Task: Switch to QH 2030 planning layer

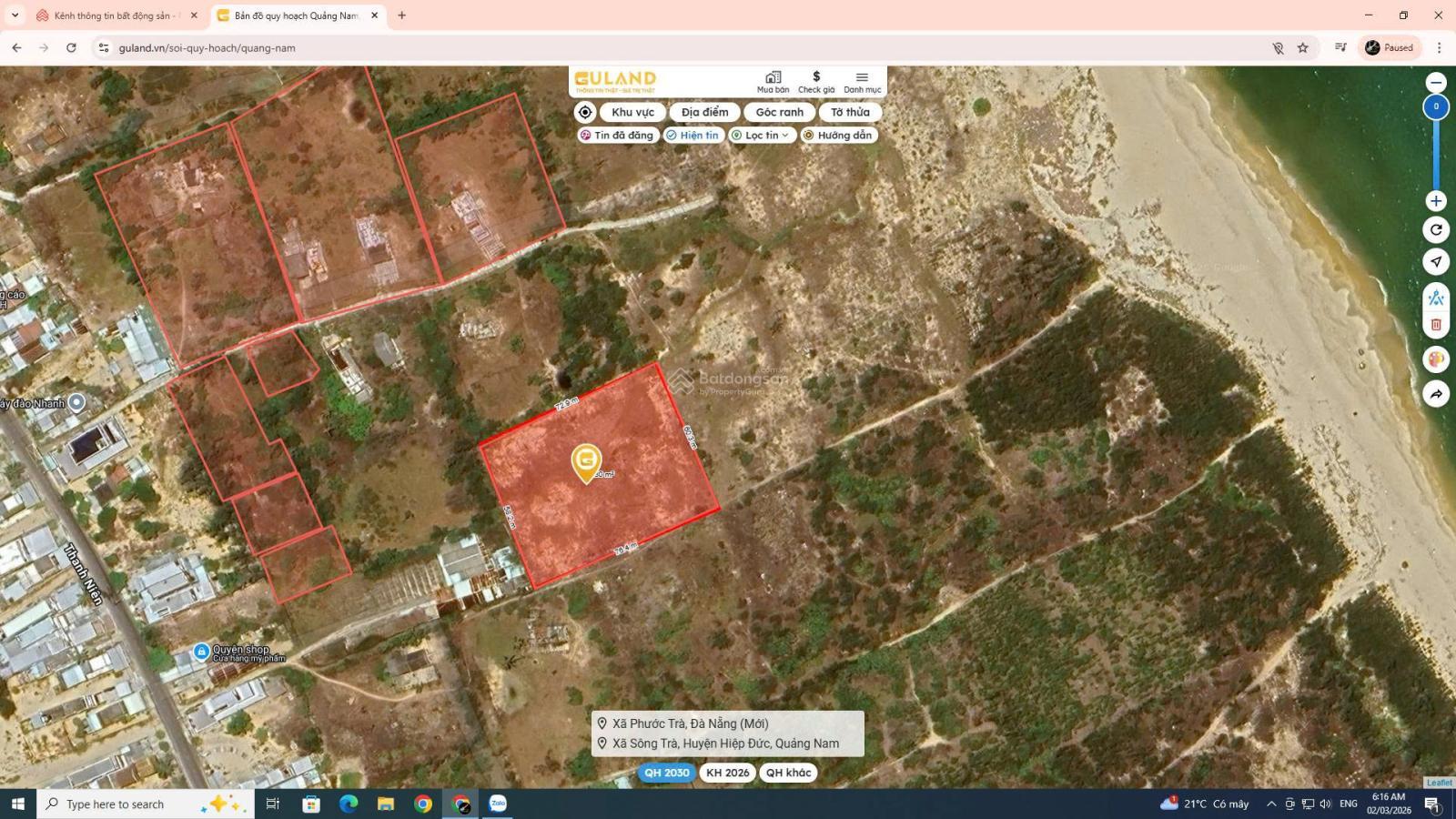Action: [666, 773]
